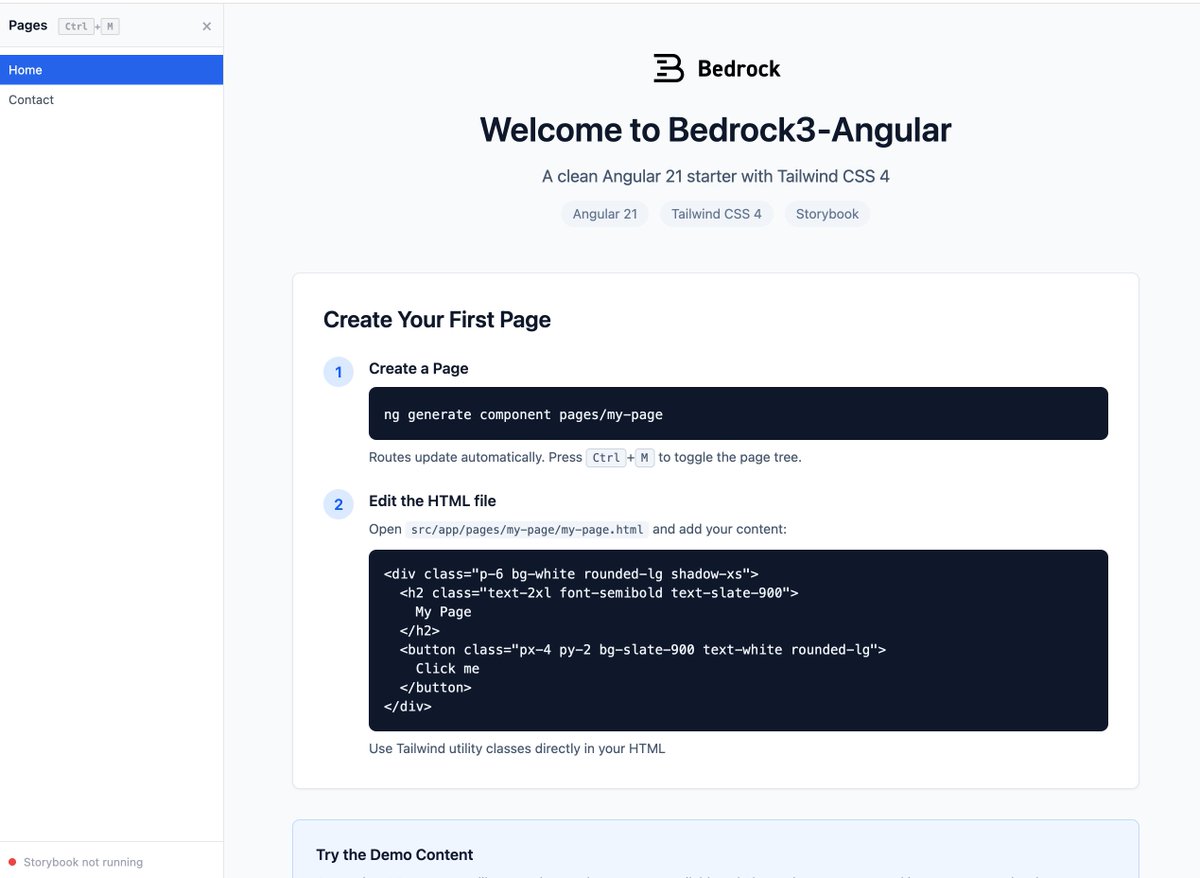Click the step 2 number circle
The width and height of the screenshot is (1200, 878).
[338, 505]
